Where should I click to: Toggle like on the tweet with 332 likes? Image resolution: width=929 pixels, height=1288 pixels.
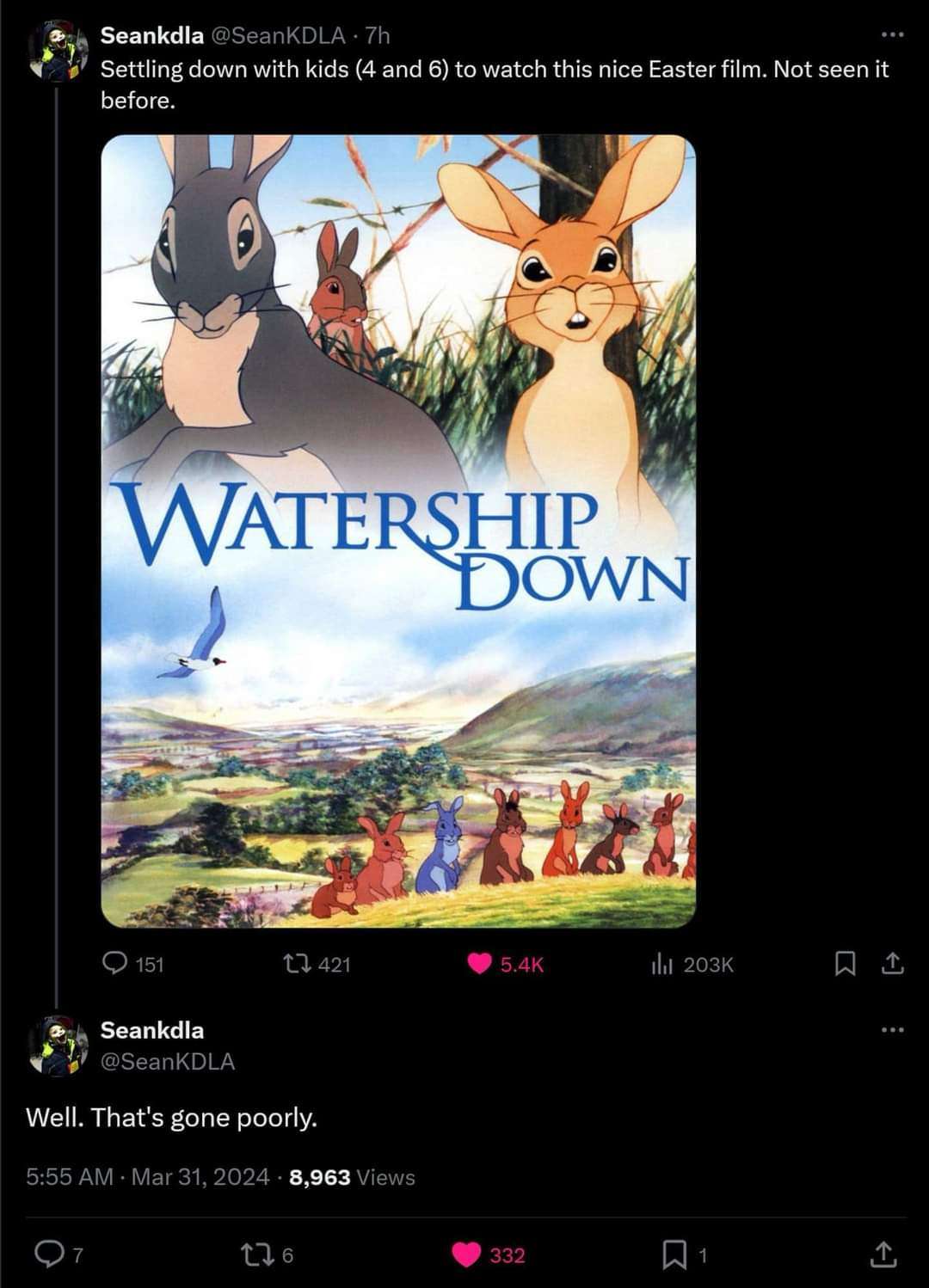(x=467, y=1255)
